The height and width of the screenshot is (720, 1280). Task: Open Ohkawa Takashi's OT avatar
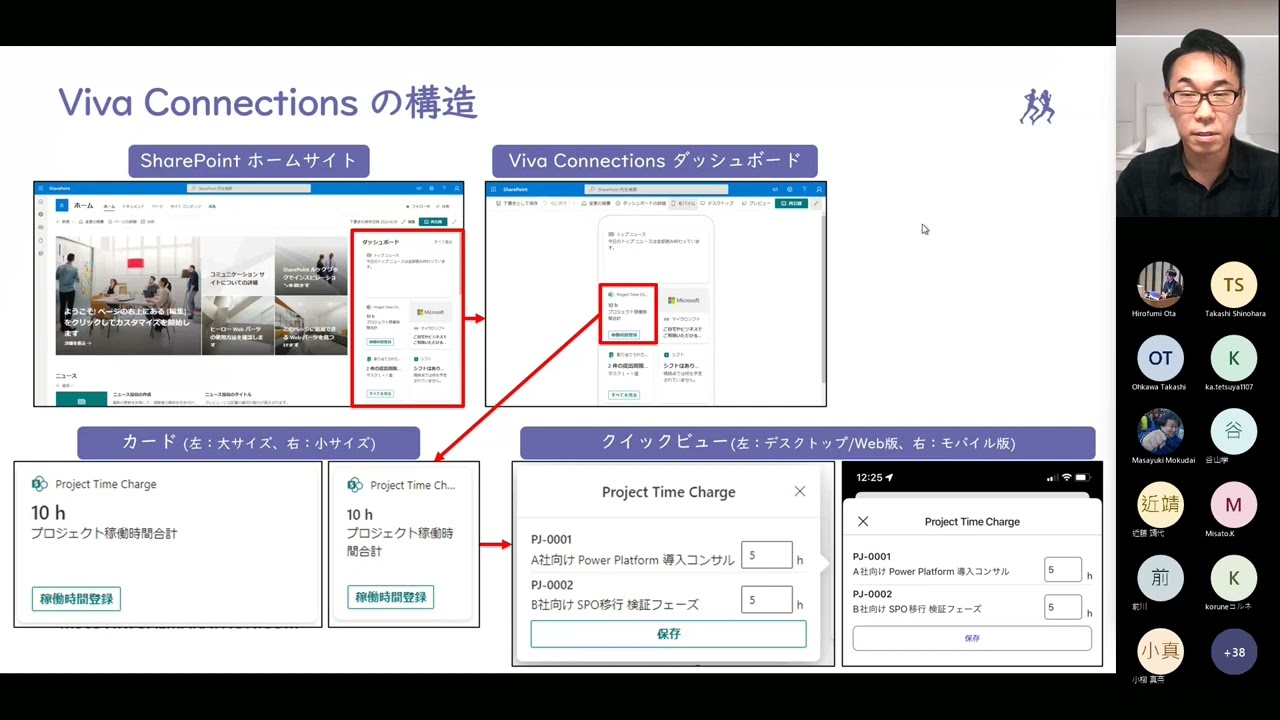coord(1160,358)
